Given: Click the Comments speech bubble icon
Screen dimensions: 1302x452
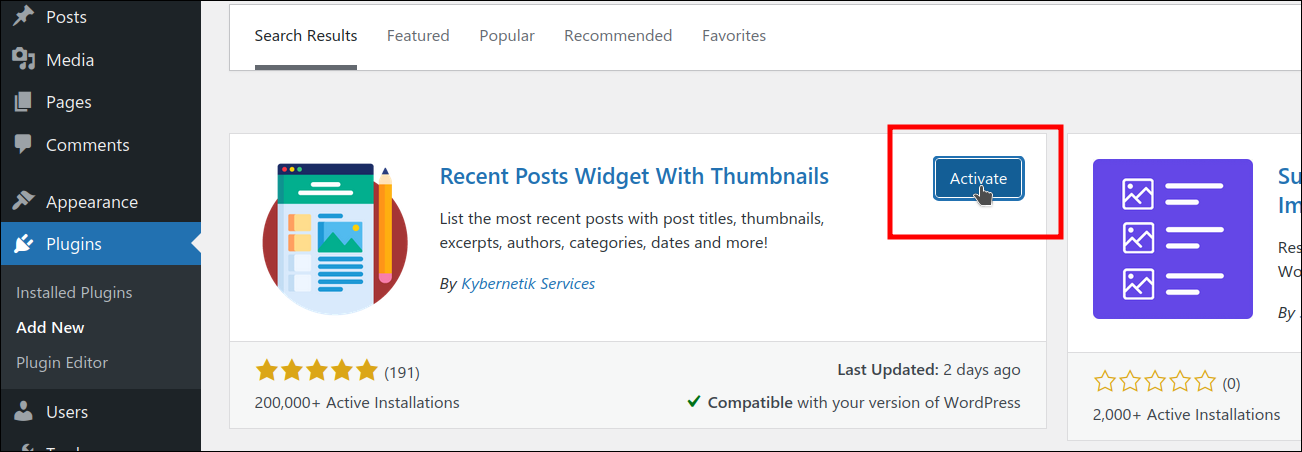Looking at the screenshot, I should tap(24, 144).
